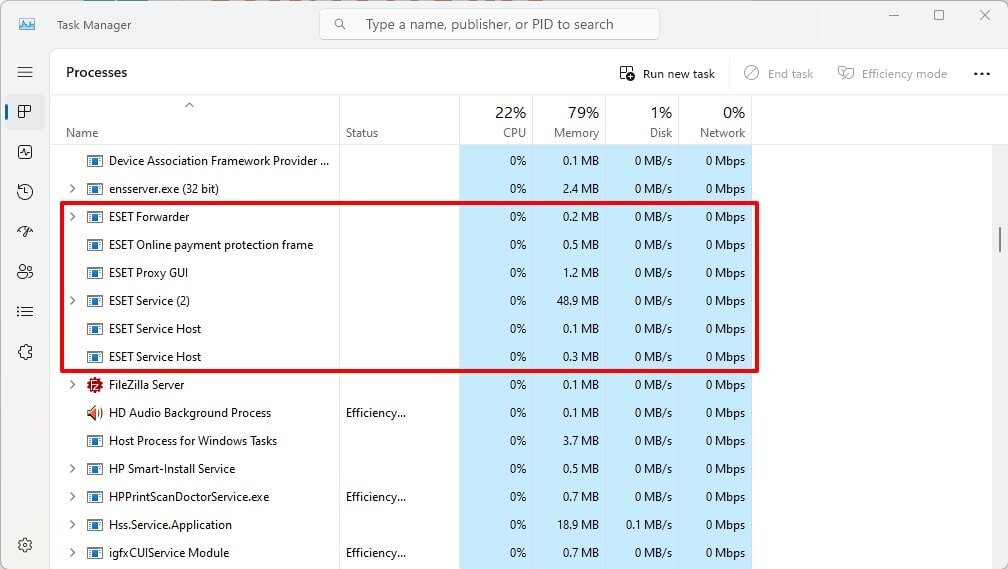1008x569 pixels.
Task: Click the 1.2 MB memory value
Action: 580,273
